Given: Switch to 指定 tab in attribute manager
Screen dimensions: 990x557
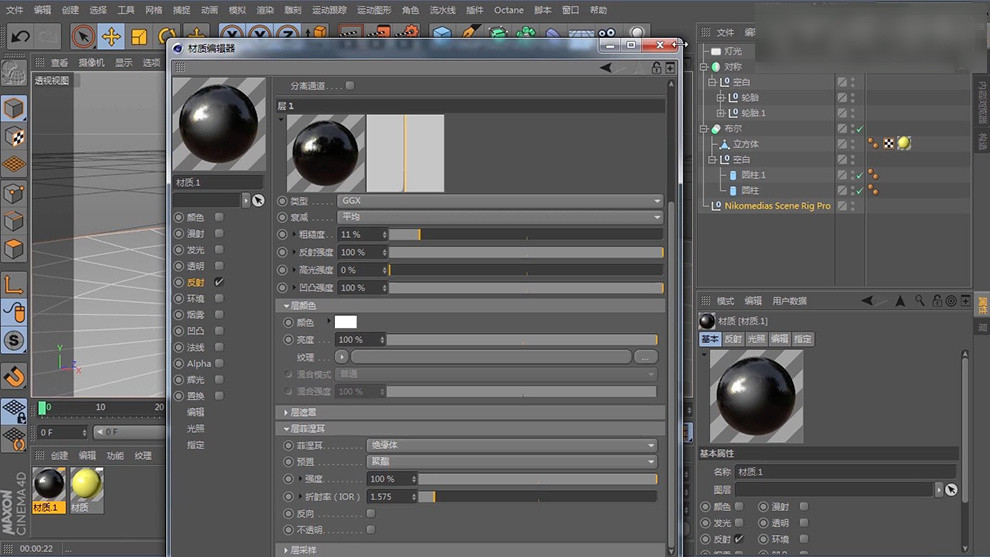Looking at the screenshot, I should click(x=802, y=339).
